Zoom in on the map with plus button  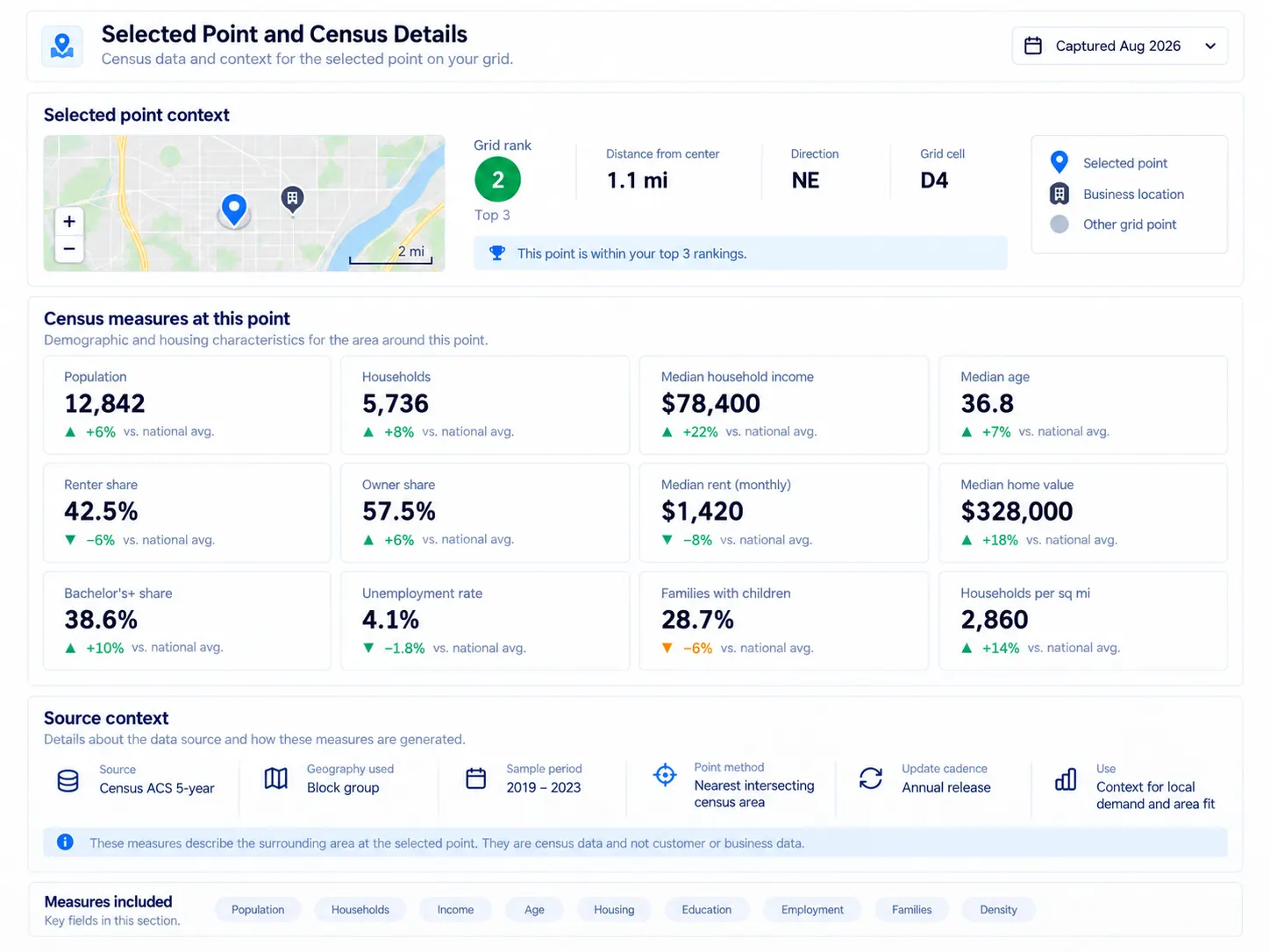pos(69,221)
